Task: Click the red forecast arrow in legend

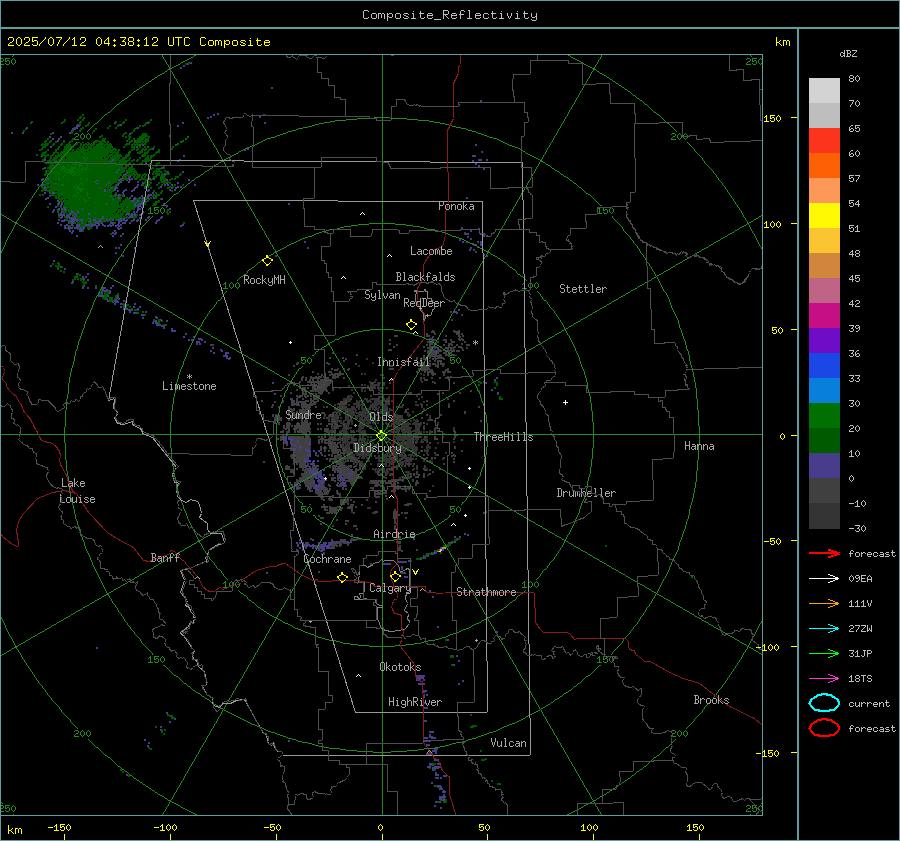Action: 824,553
